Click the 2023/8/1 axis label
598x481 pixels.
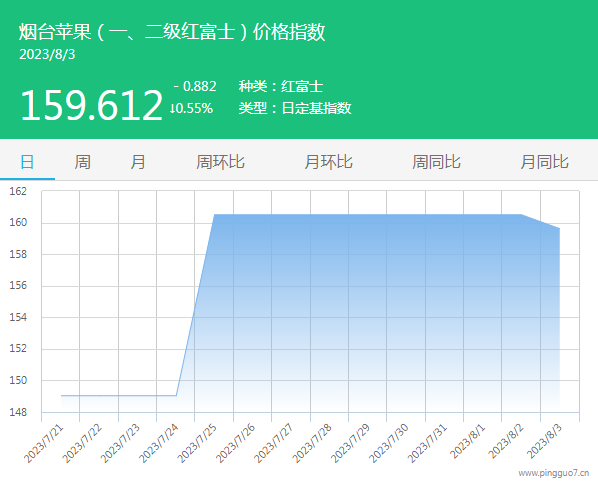coord(468,441)
